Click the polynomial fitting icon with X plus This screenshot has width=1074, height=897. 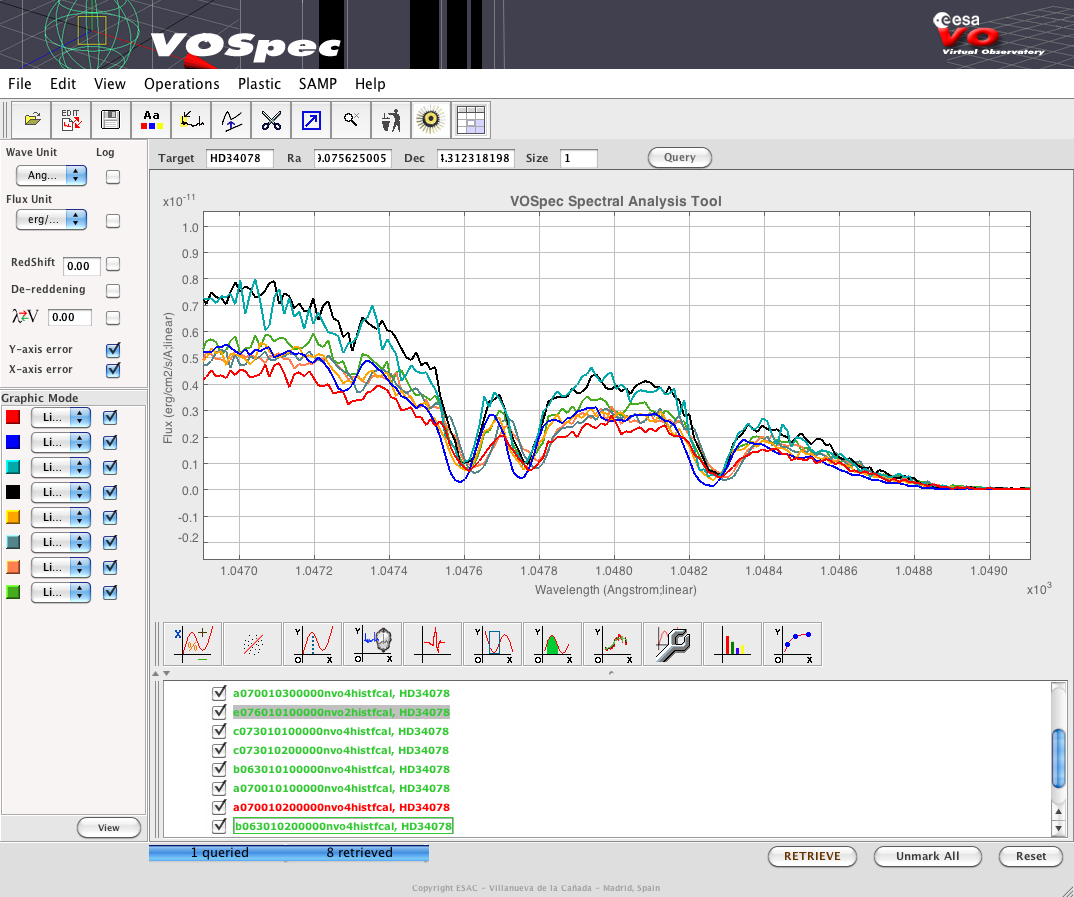click(192, 644)
